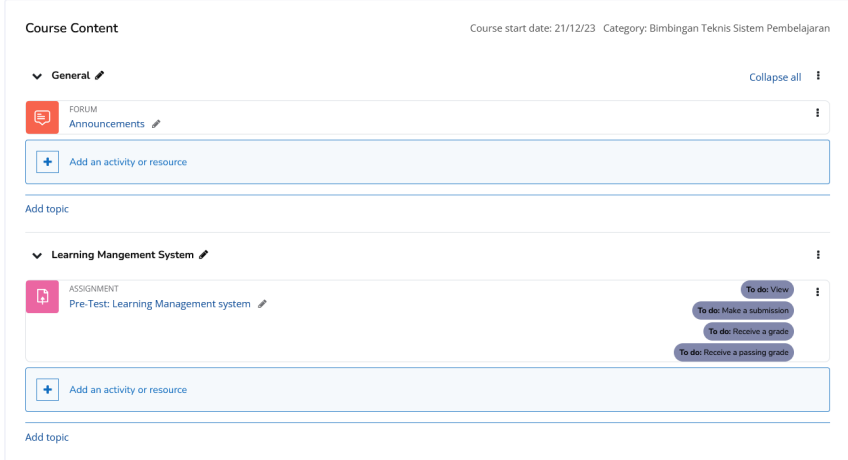848x460 pixels.
Task: Click pencil beside Pre-Test assignment title
Action: pos(262,304)
